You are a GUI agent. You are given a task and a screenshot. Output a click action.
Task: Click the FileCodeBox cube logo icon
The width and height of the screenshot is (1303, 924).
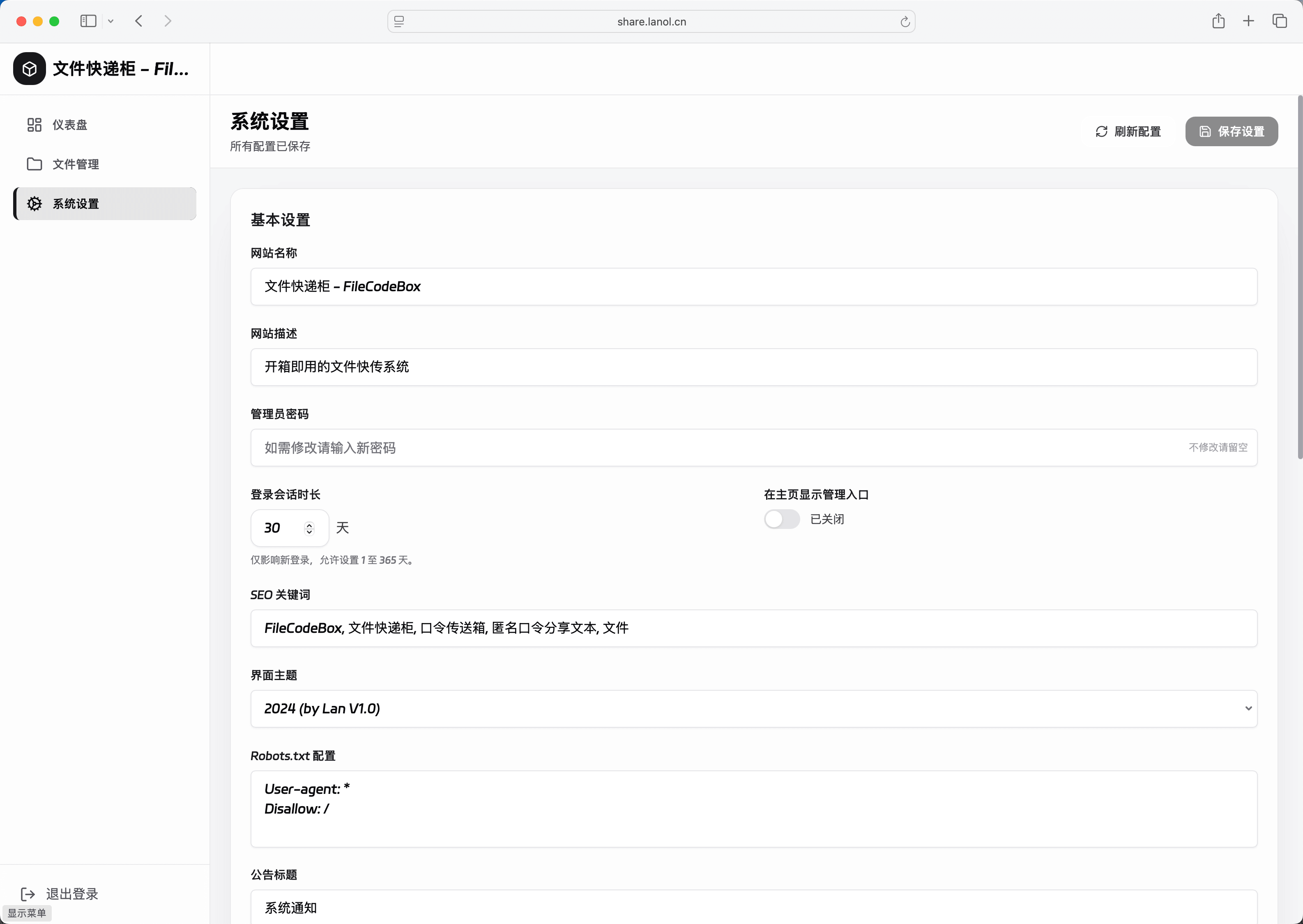tap(30, 69)
